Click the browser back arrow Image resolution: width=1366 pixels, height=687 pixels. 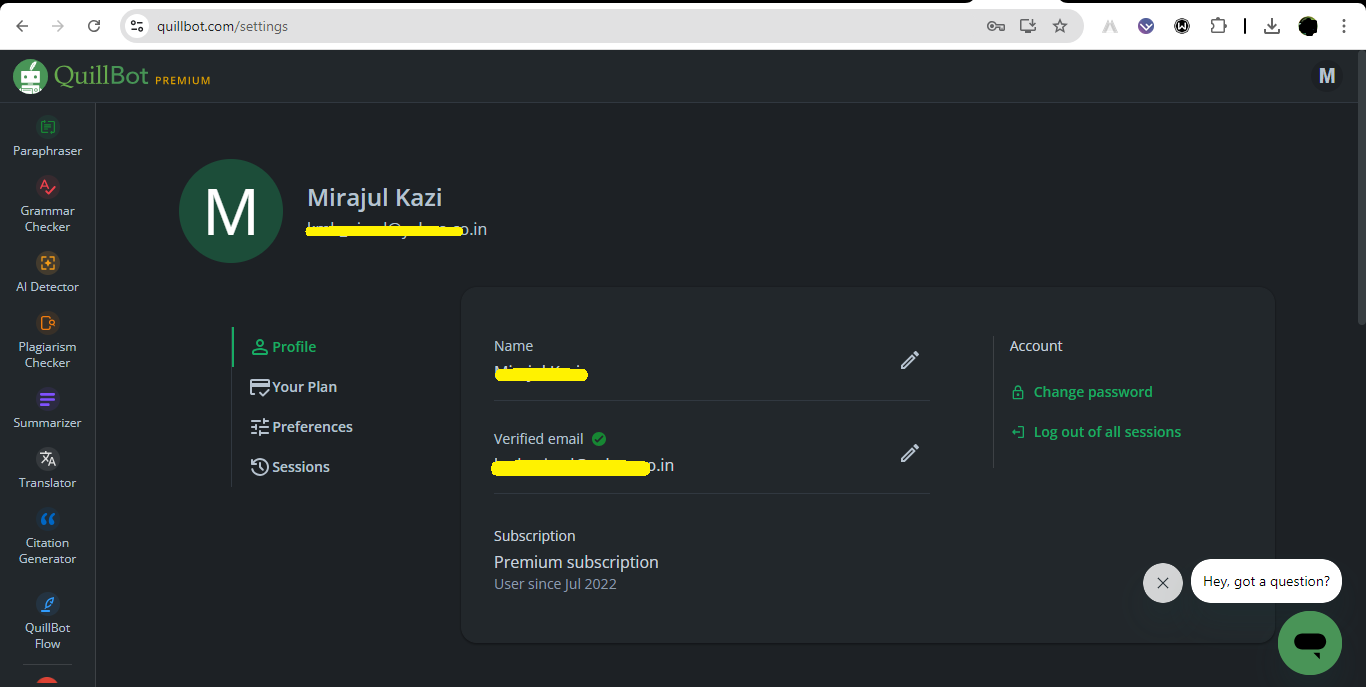click(x=22, y=26)
